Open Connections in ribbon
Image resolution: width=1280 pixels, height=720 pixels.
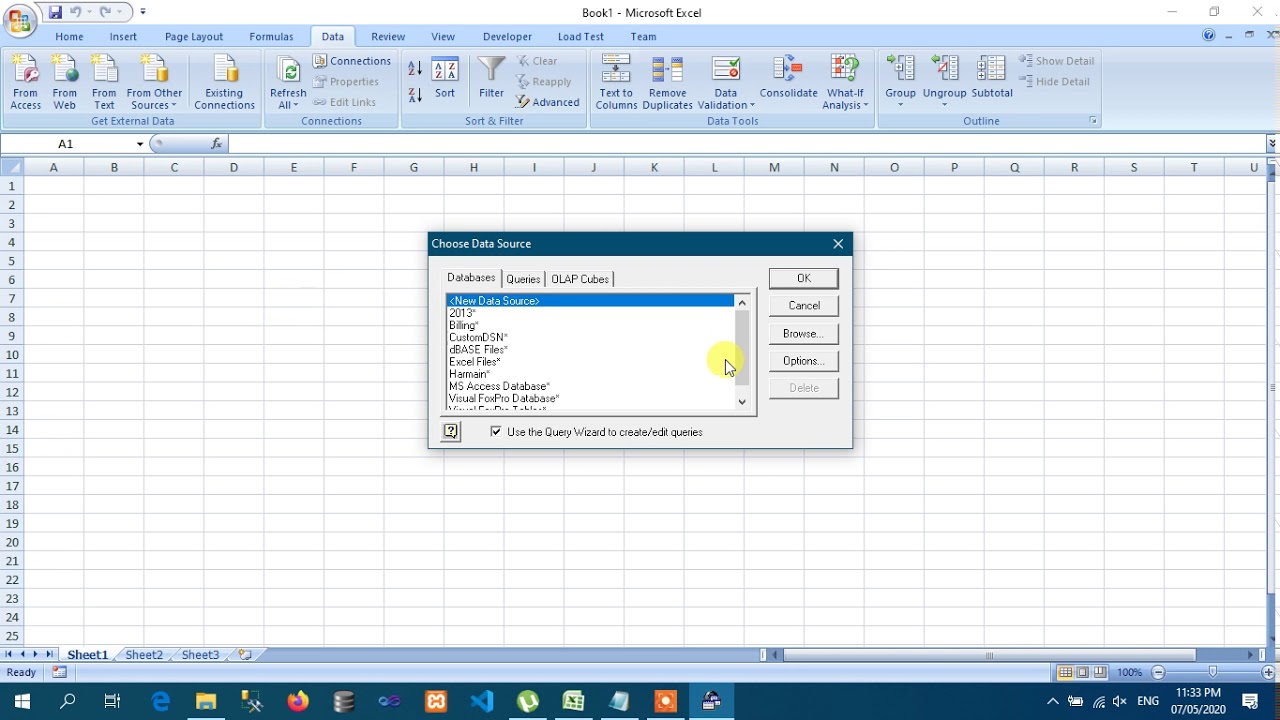click(x=351, y=61)
